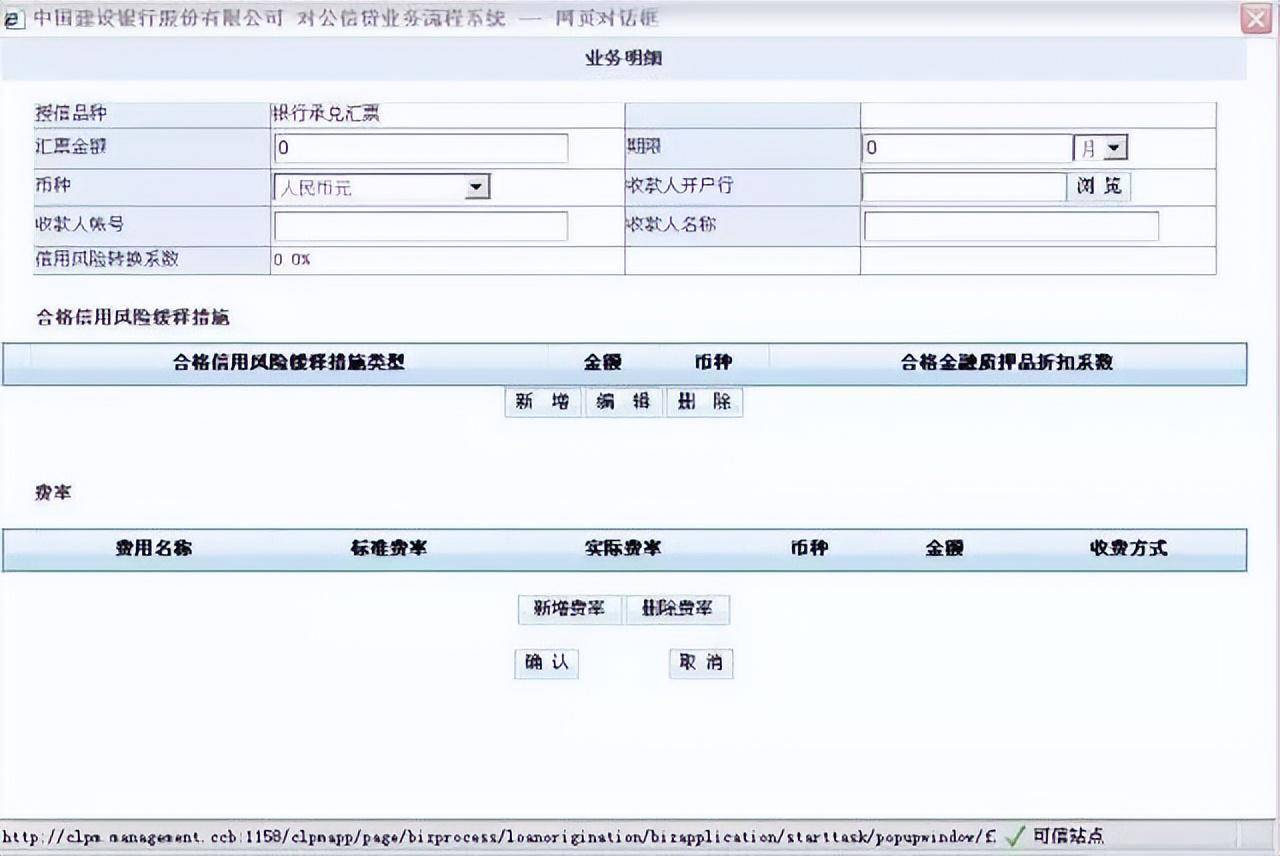Click the 删除 button in the mitigation section
This screenshot has width=1280, height=856.
703,401
